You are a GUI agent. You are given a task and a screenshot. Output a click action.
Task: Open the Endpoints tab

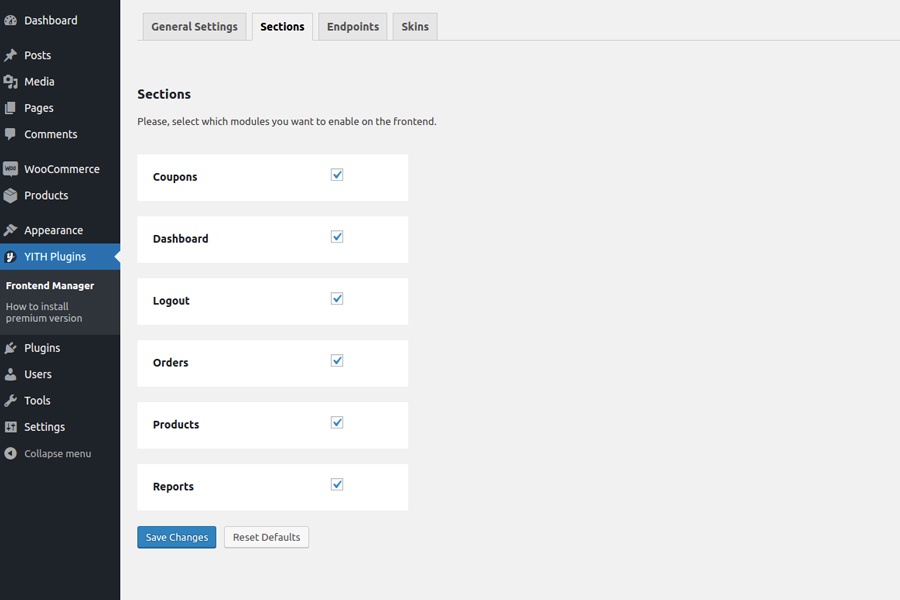tap(353, 27)
